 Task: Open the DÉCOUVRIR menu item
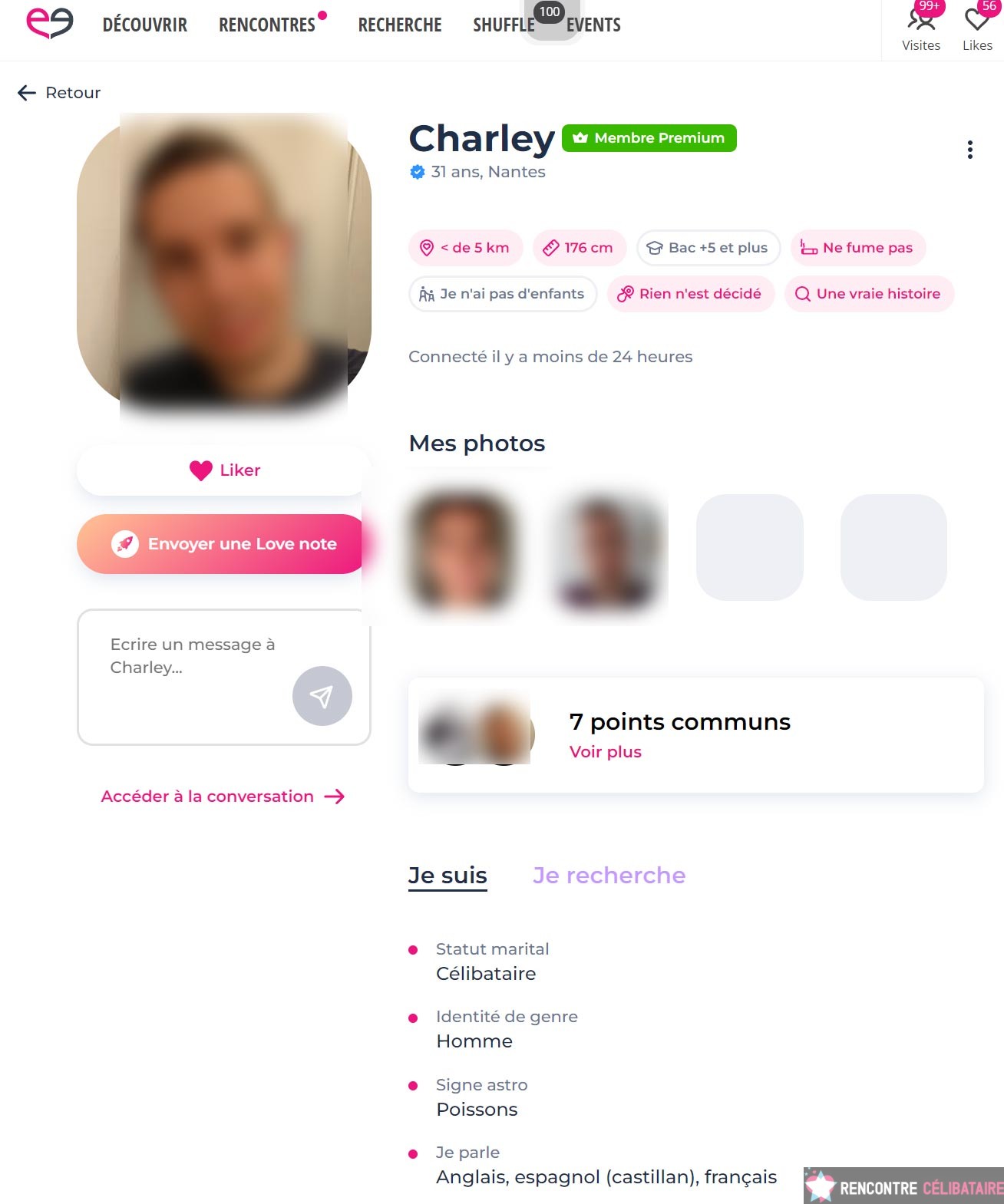(145, 25)
